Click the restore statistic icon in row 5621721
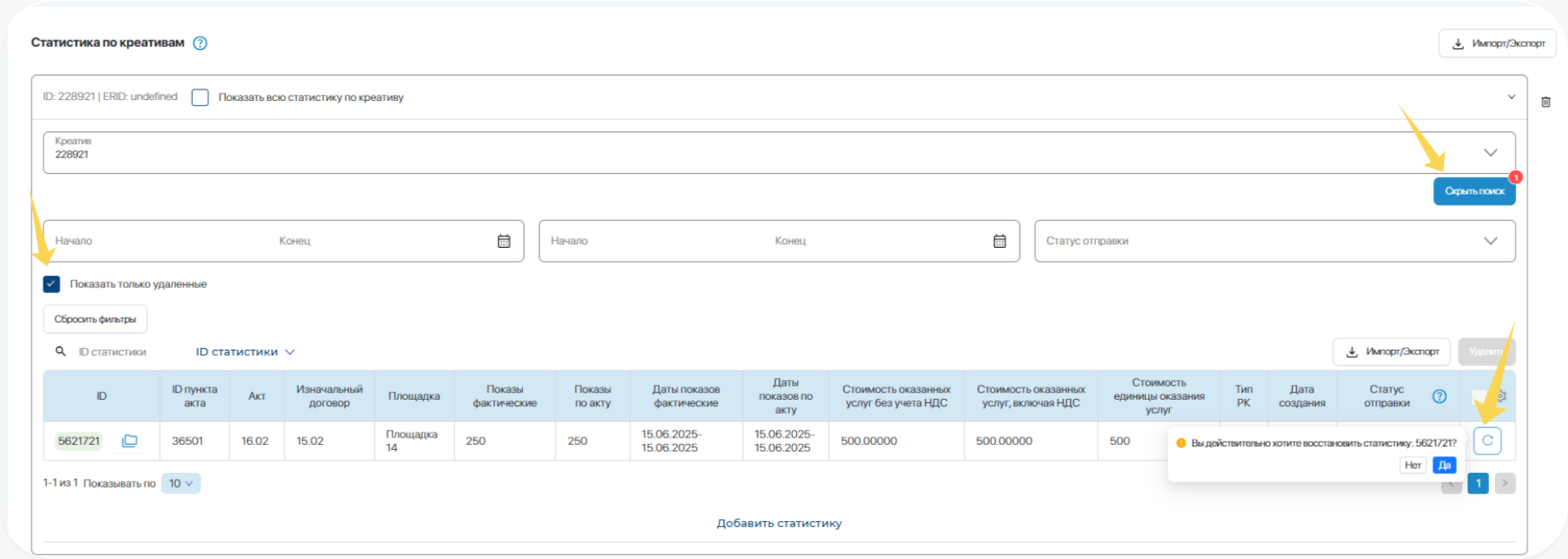The height and width of the screenshot is (559, 1568). pos(1487,441)
